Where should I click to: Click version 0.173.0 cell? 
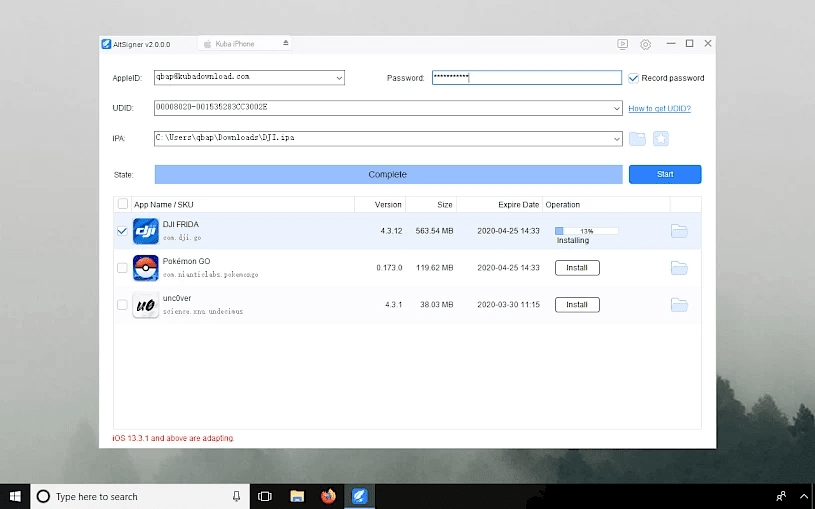pyautogui.click(x=389, y=268)
